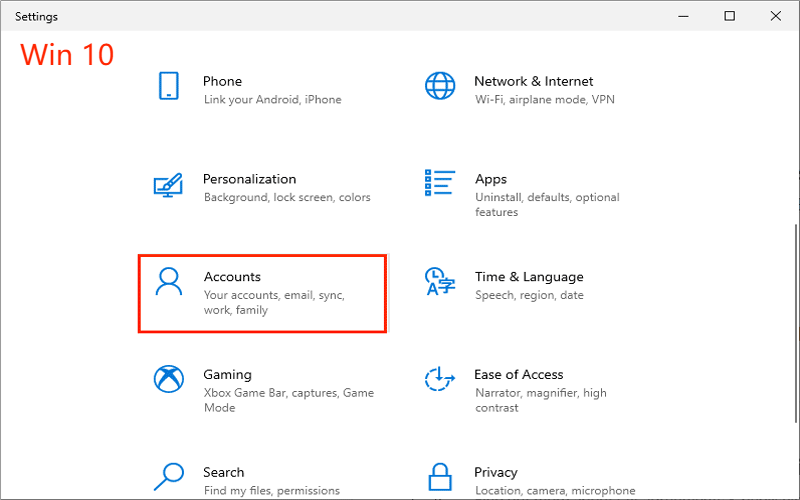Open Ease of Access heading
This screenshot has width=800, height=500.
tap(518, 374)
